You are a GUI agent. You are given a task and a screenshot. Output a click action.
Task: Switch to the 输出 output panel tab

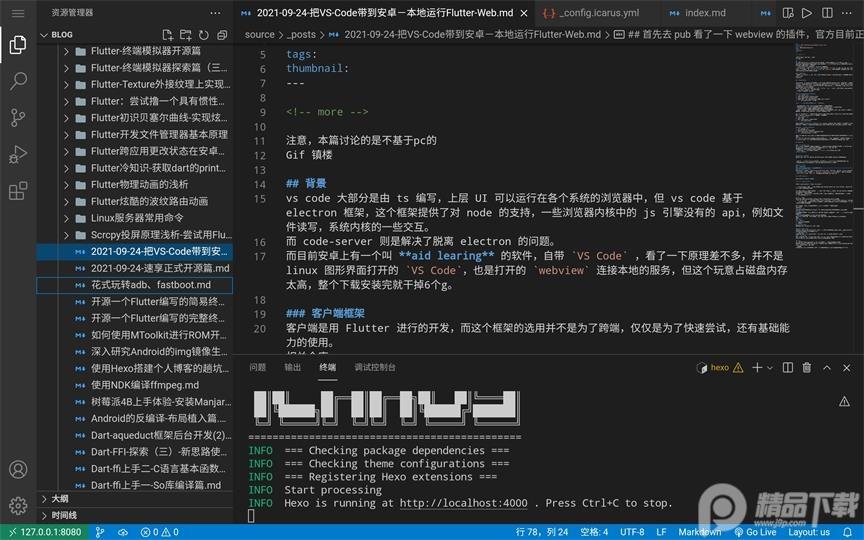click(x=292, y=367)
